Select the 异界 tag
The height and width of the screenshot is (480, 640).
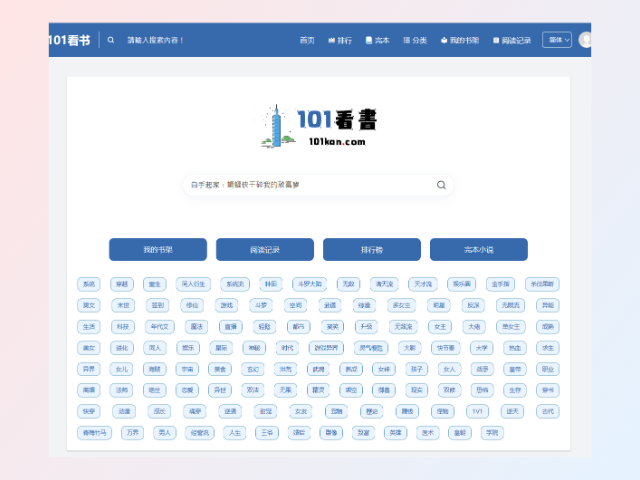[x=89, y=369]
